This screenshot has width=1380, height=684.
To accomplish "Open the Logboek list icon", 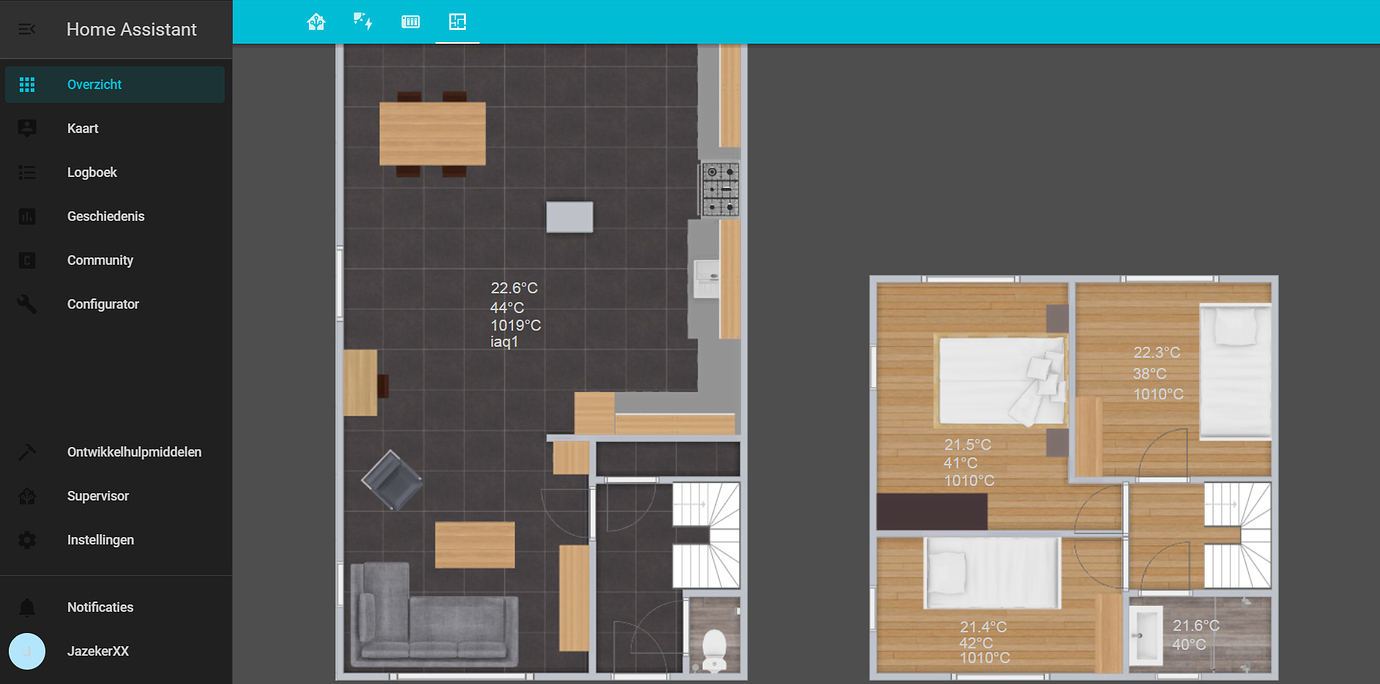I will [26, 172].
